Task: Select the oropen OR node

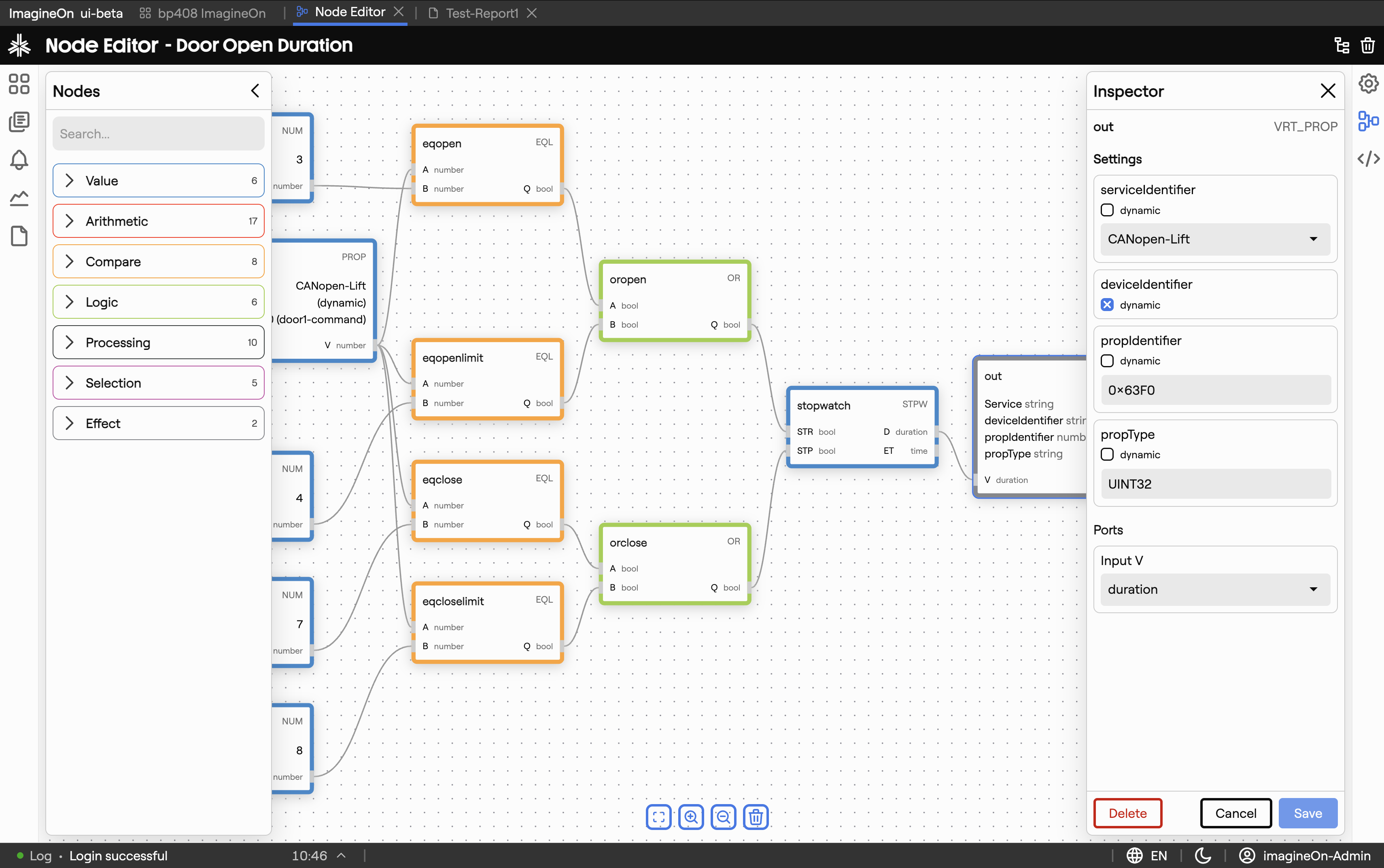Action: point(675,301)
